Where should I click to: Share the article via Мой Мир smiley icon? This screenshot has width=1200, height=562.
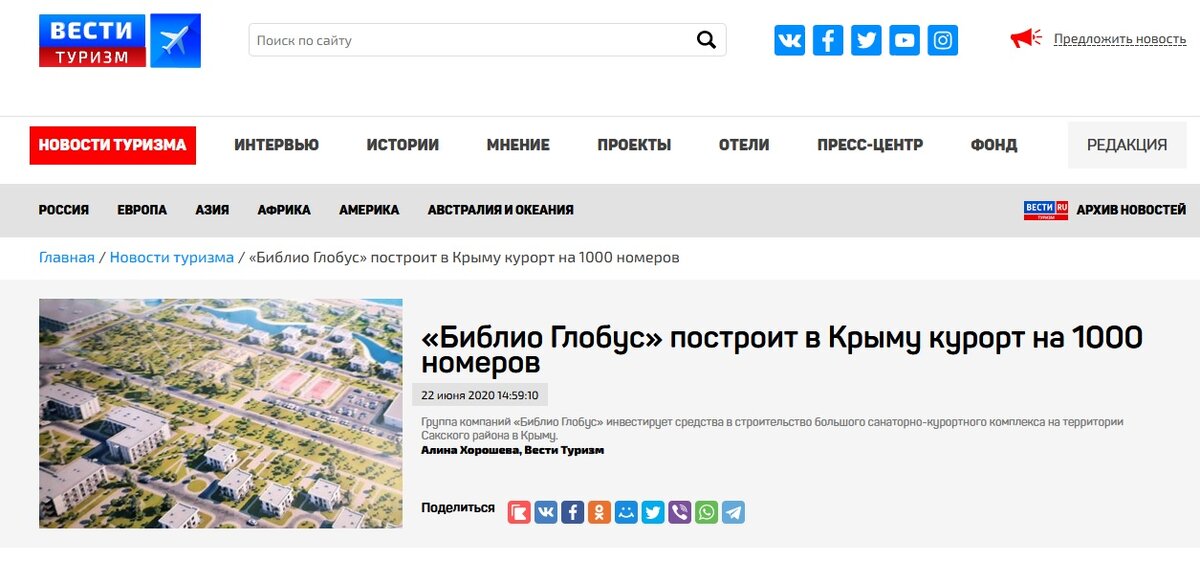pos(626,512)
